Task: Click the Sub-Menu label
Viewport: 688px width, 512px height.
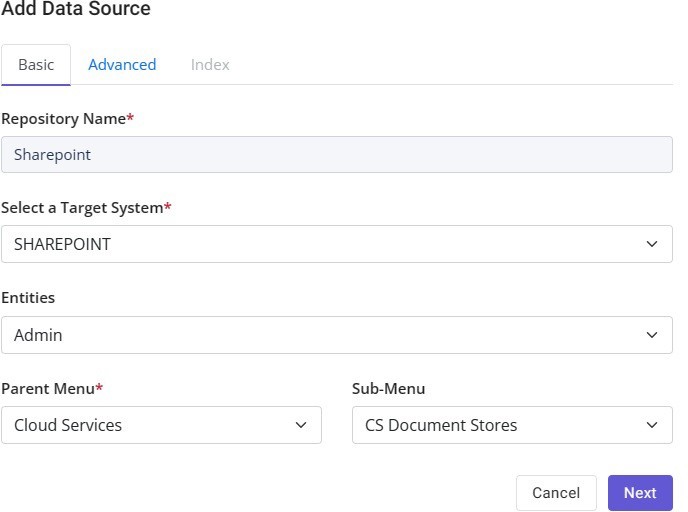Action: [x=389, y=389]
